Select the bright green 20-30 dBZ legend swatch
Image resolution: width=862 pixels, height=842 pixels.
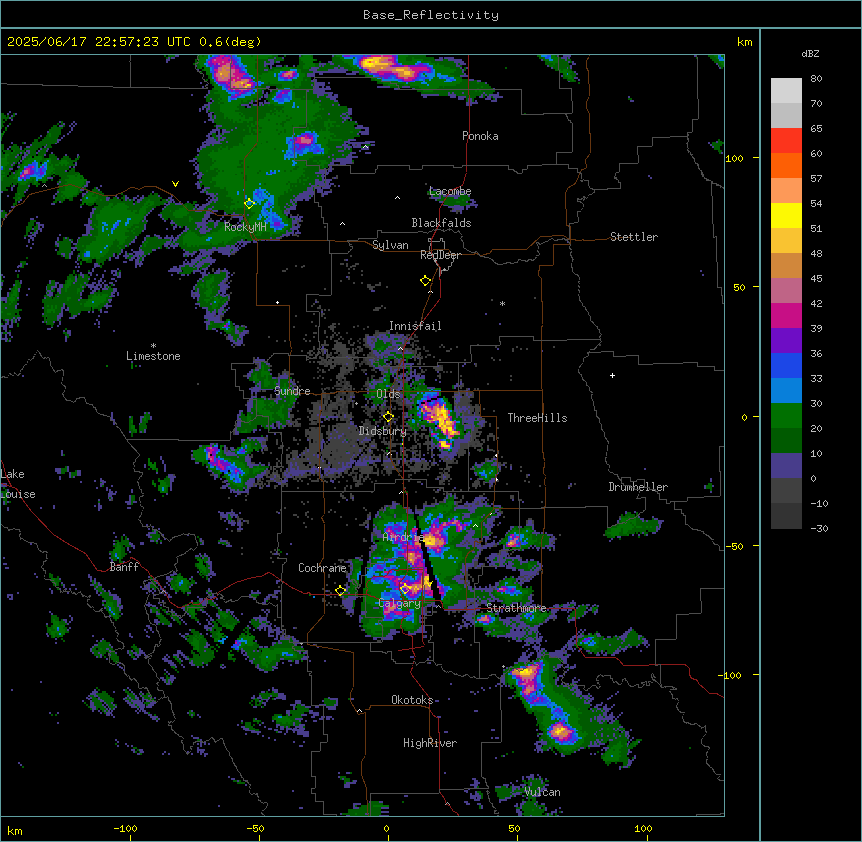pos(786,416)
